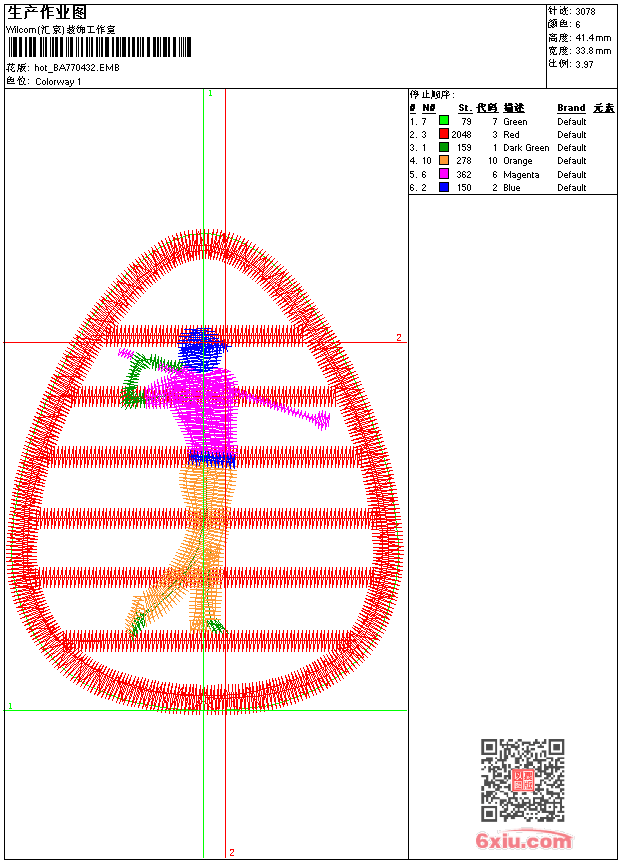Click the QR code image

tap(522, 780)
